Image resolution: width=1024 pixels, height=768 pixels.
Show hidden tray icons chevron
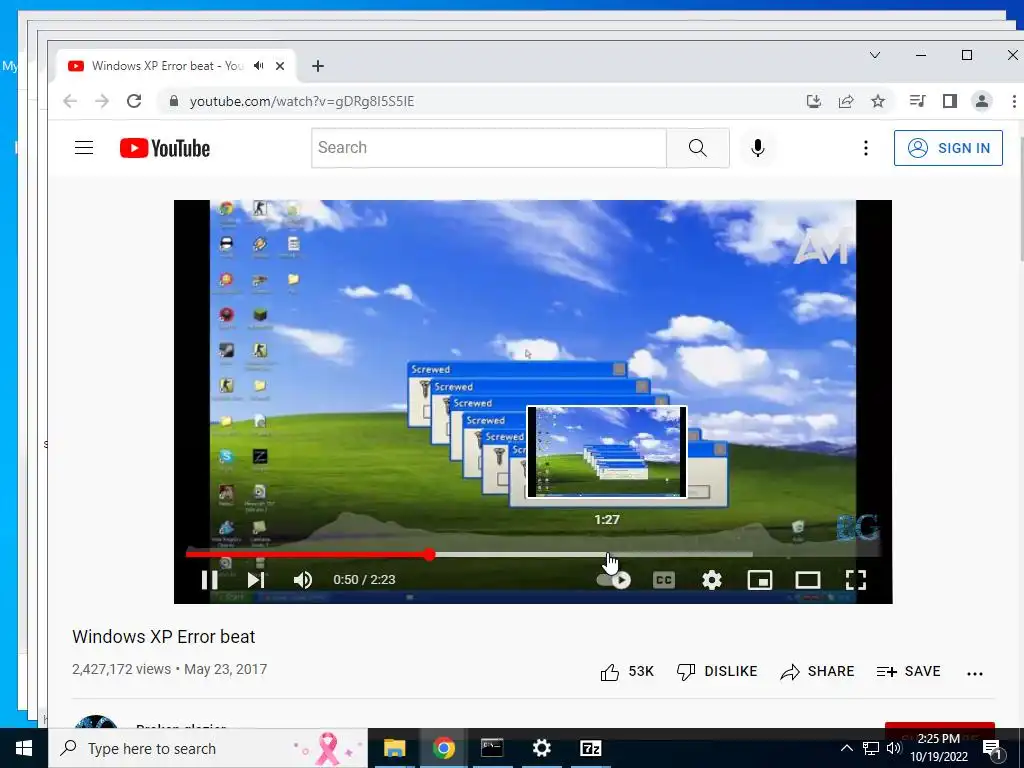(x=846, y=748)
